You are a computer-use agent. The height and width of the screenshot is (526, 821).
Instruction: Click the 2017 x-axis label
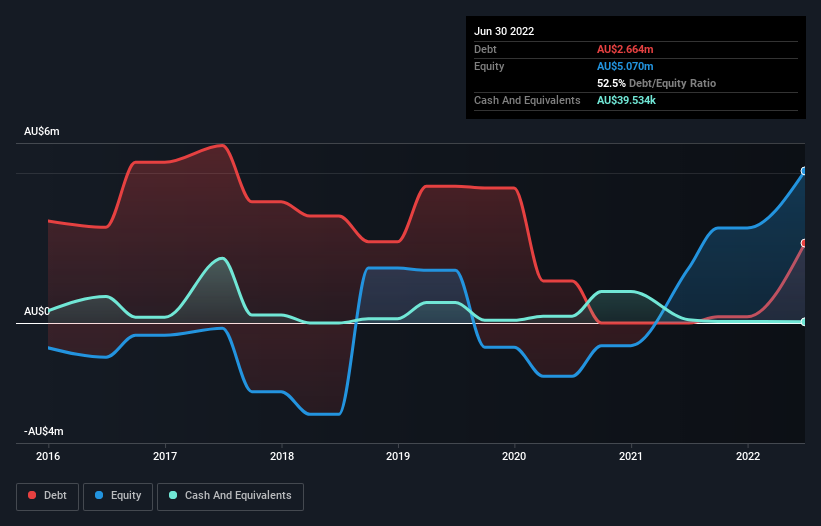165,456
